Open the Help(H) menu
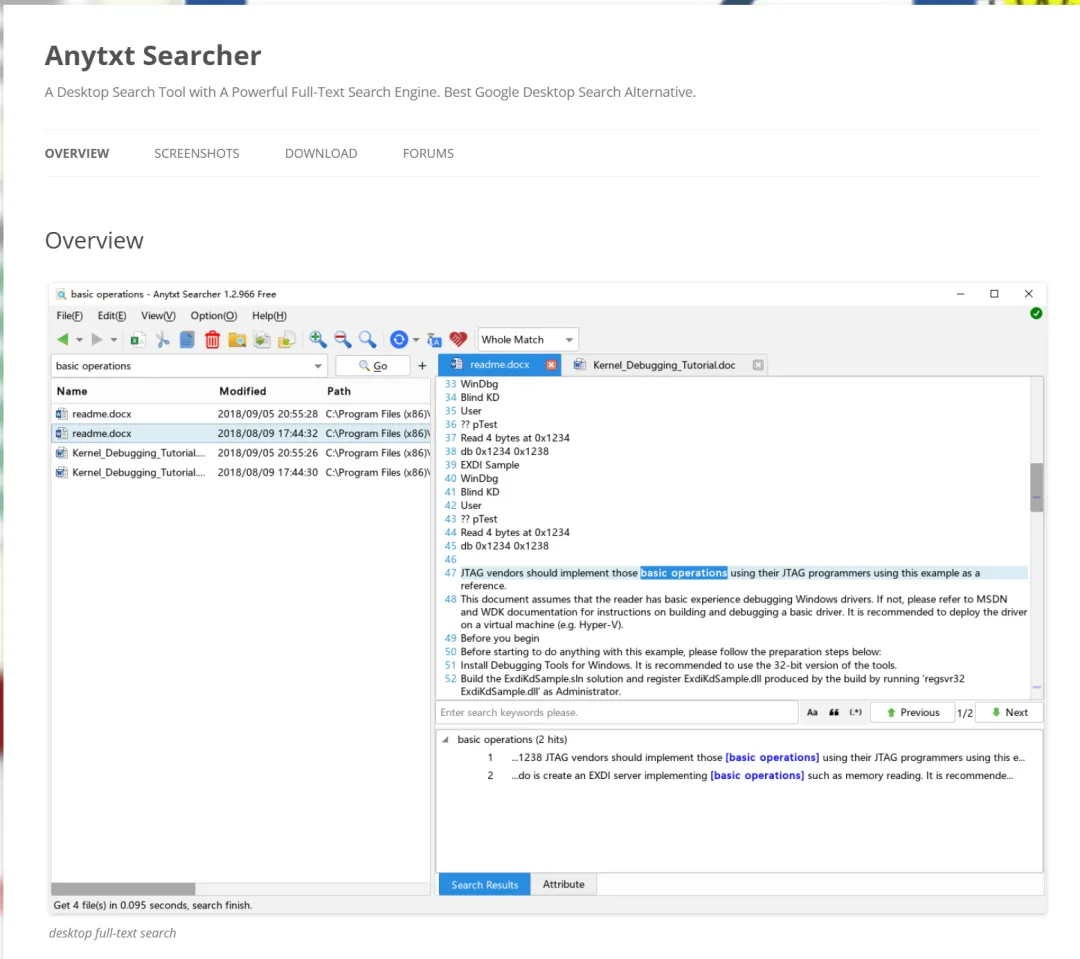The height and width of the screenshot is (959, 1080). [269, 316]
